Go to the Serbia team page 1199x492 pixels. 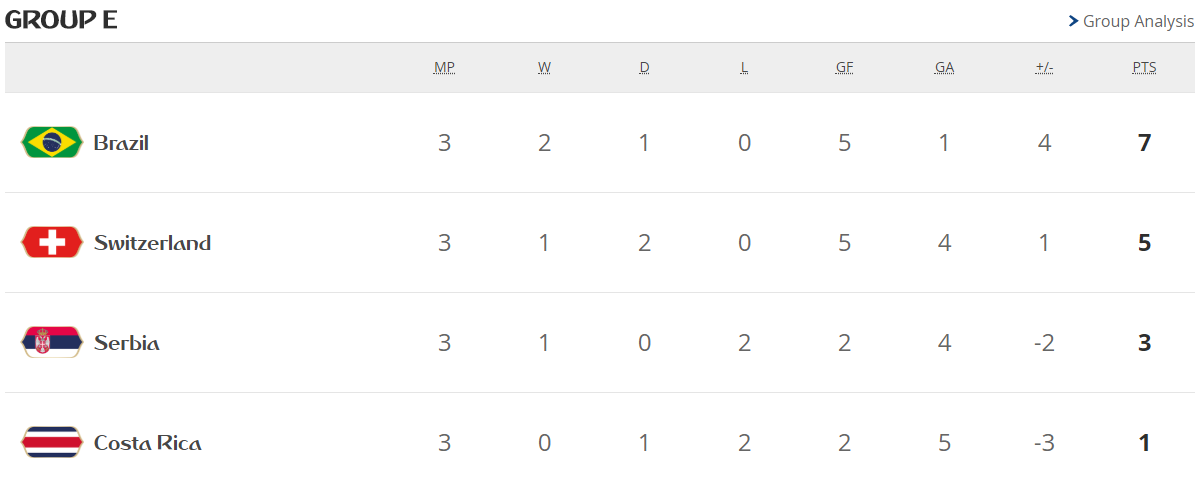point(127,343)
